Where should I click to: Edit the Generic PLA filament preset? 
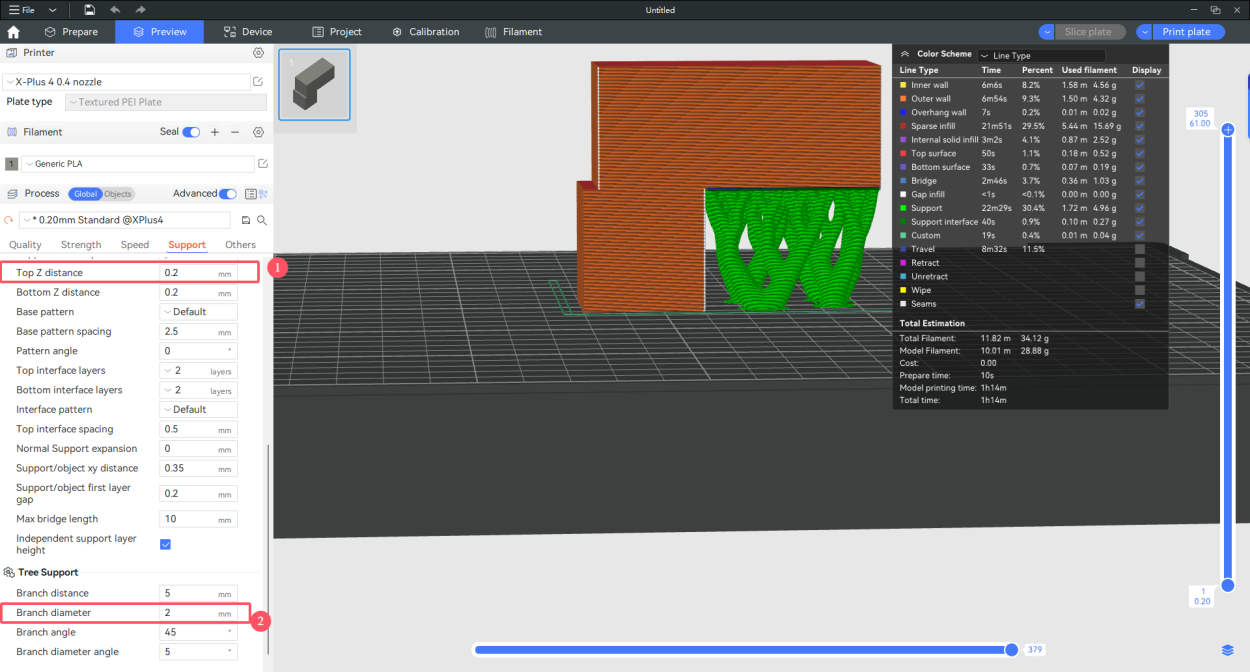click(262, 164)
